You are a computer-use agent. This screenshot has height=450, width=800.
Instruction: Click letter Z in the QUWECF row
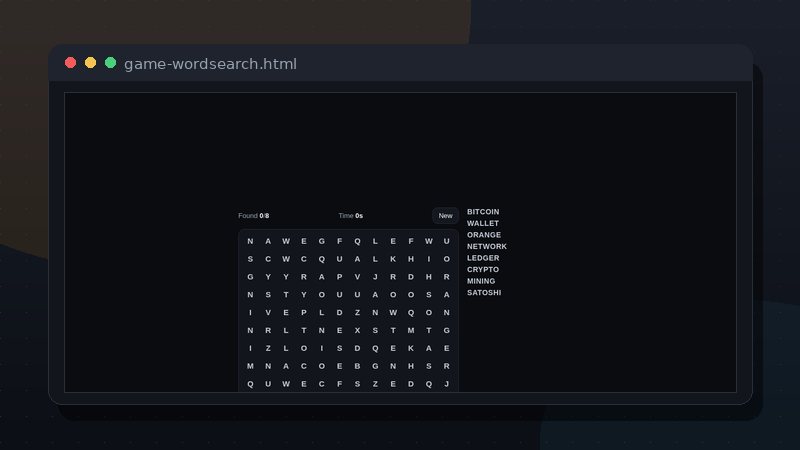(375, 384)
